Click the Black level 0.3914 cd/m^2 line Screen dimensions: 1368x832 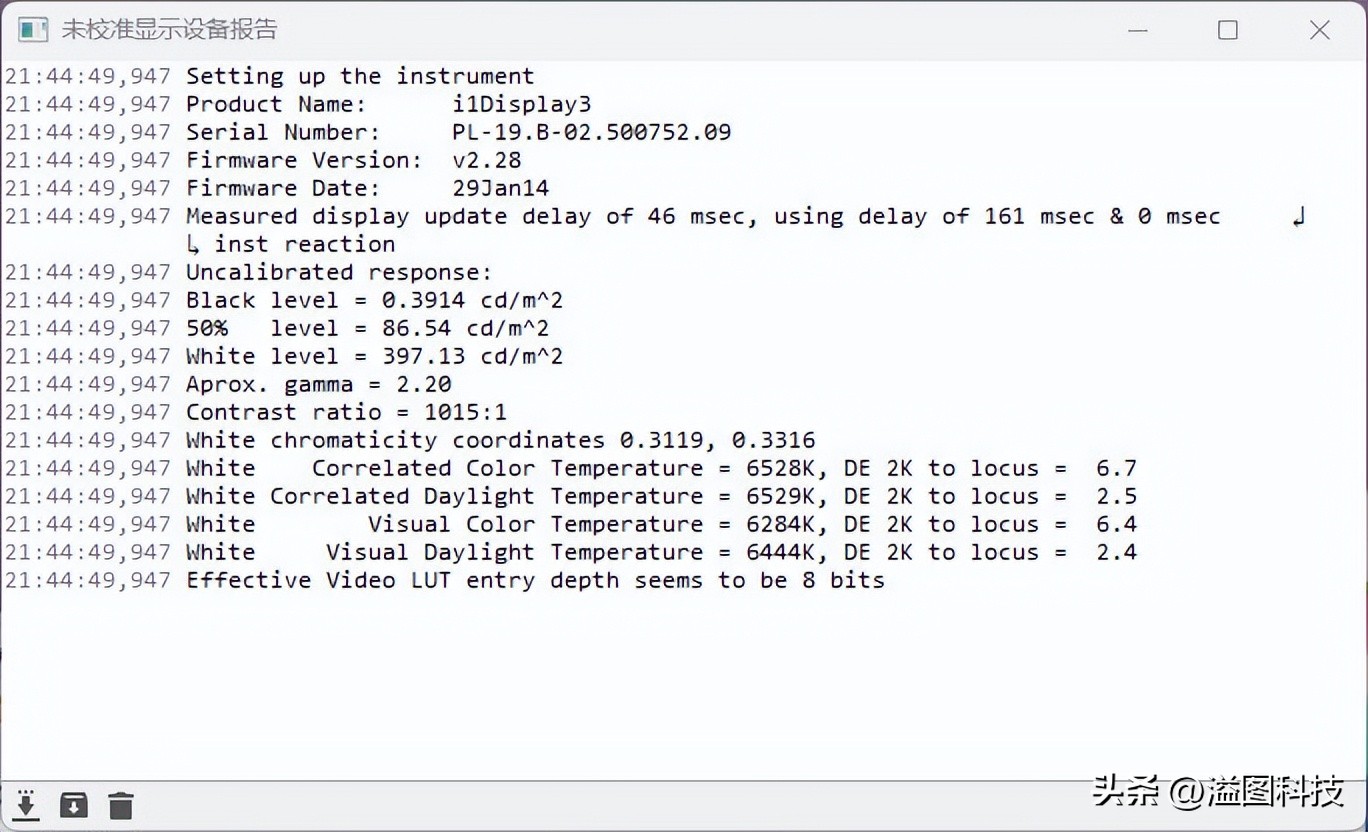367,300
